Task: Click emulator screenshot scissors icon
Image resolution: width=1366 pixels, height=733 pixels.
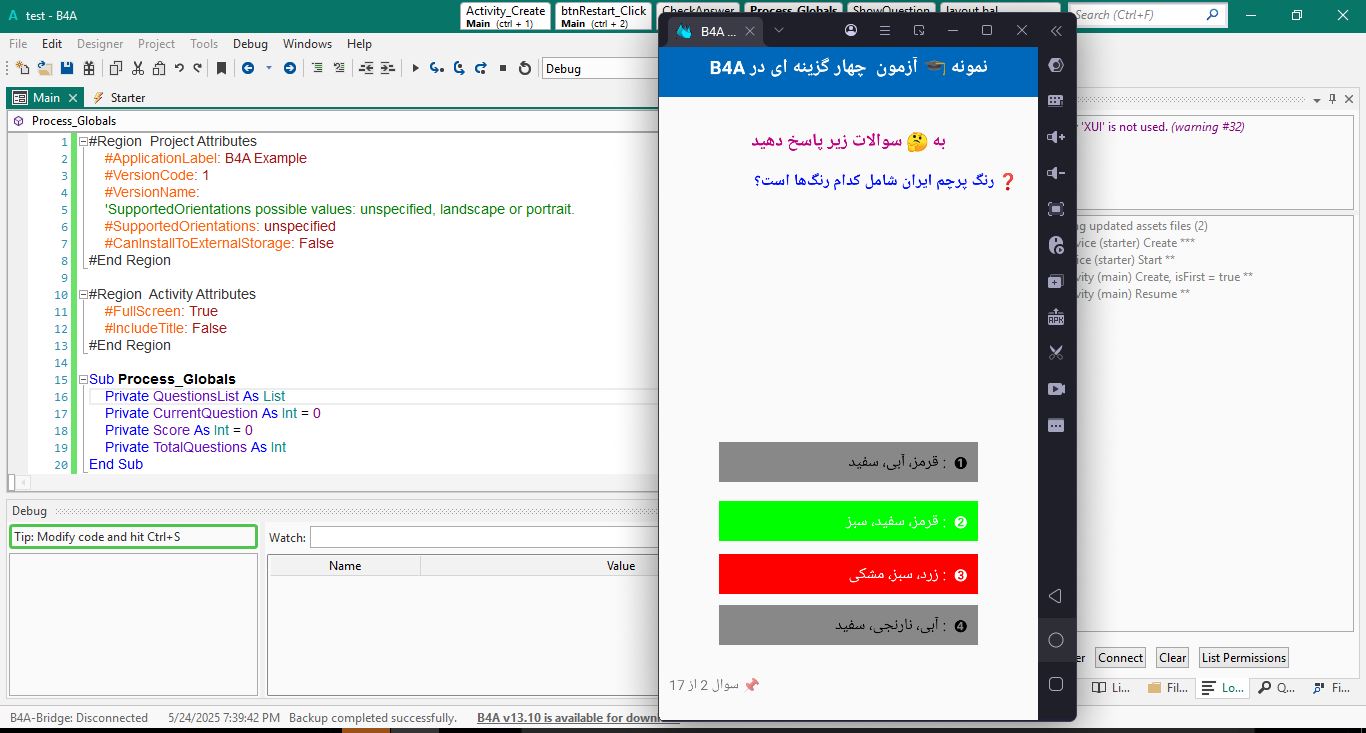Action: point(1056,352)
